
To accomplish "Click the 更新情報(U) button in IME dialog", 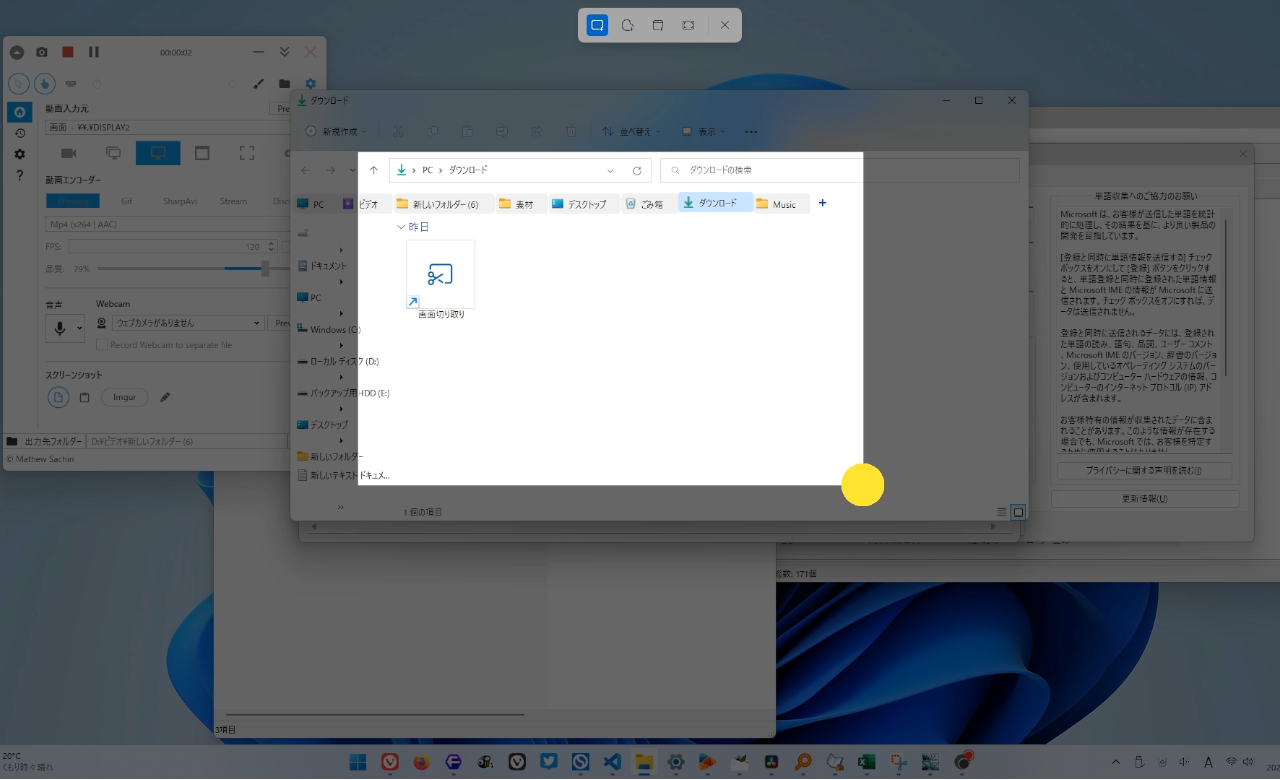I will pos(1145,499).
